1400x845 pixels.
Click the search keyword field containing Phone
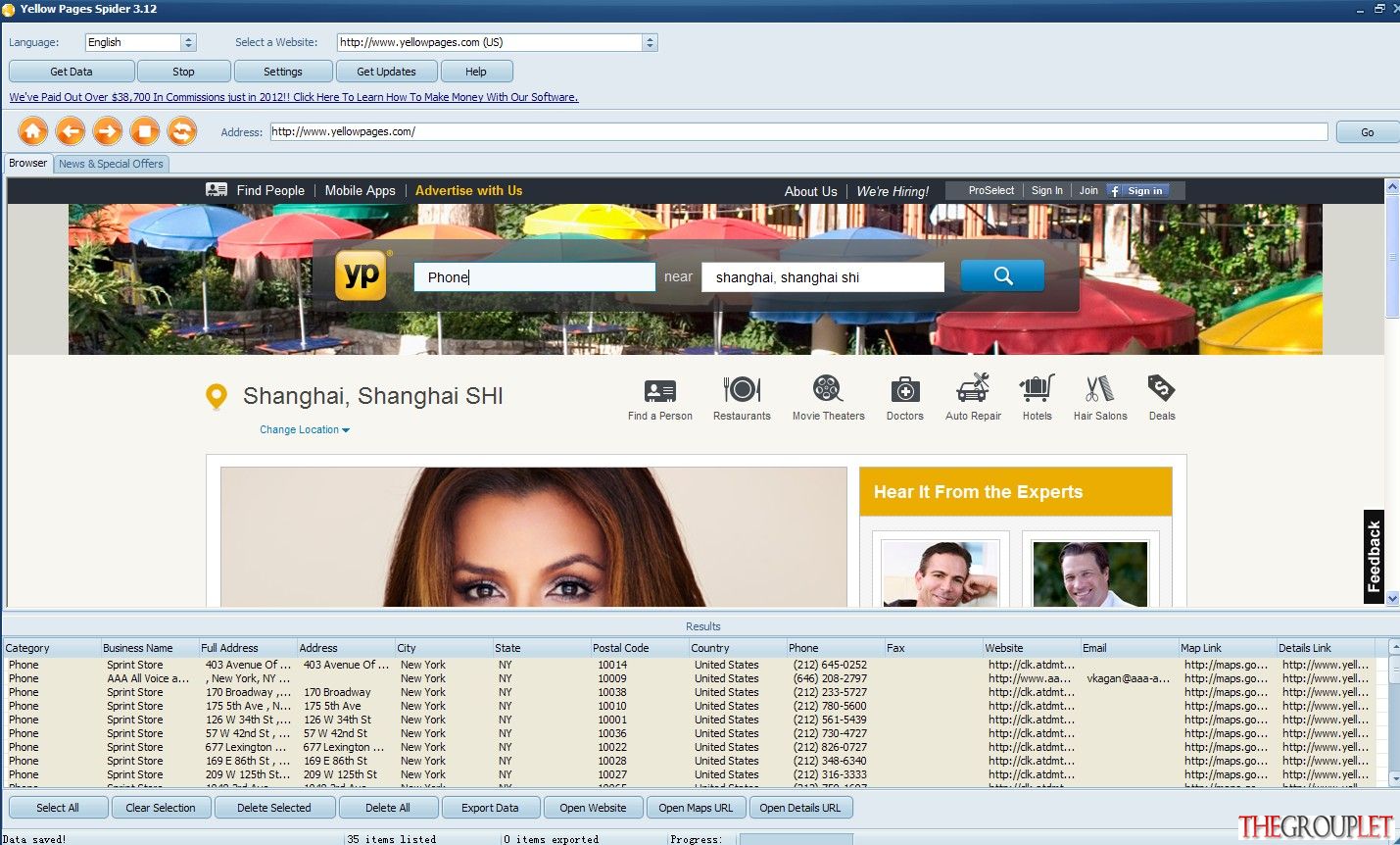click(535, 276)
